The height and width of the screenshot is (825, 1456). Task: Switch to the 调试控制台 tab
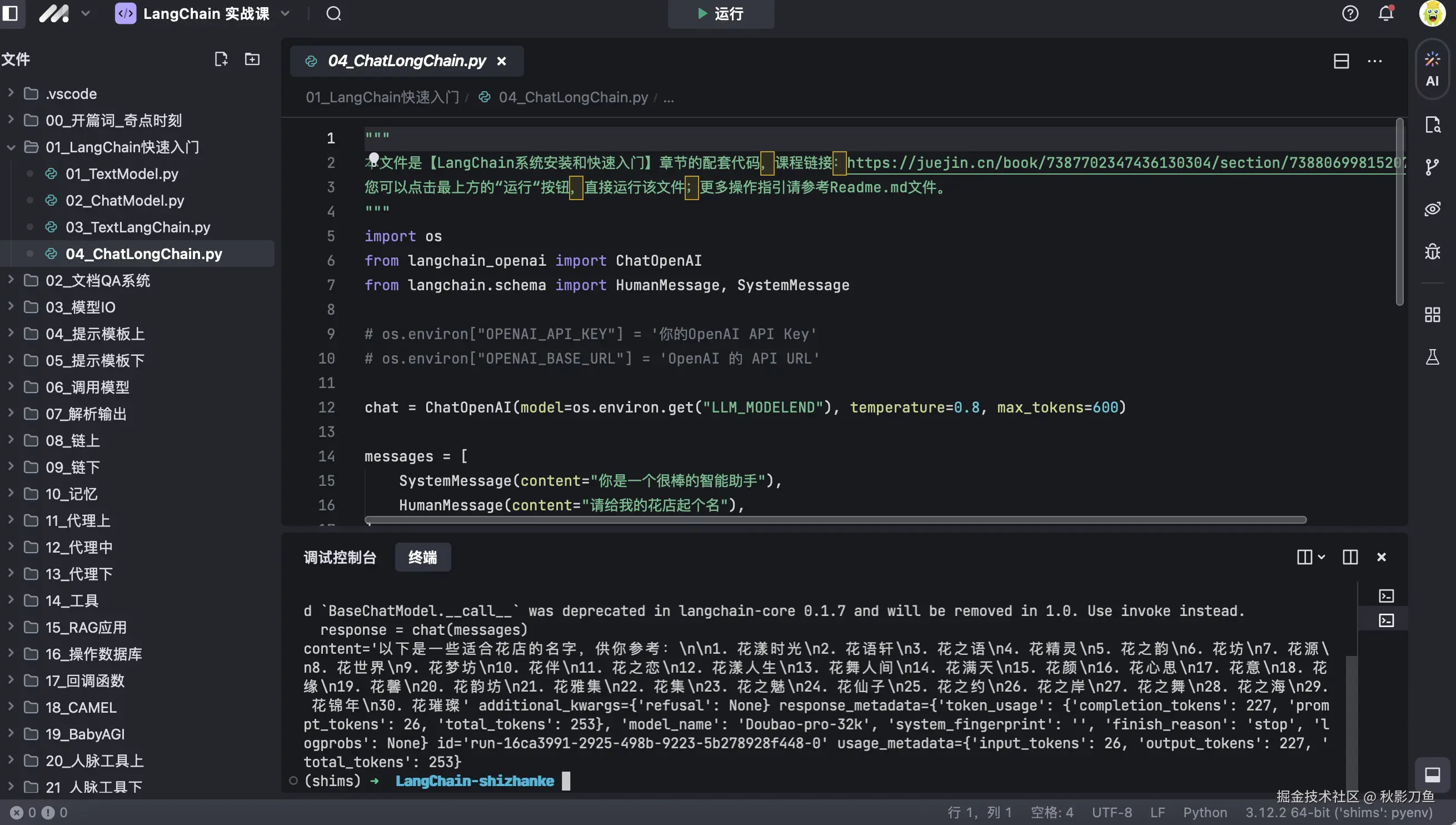tap(340, 557)
